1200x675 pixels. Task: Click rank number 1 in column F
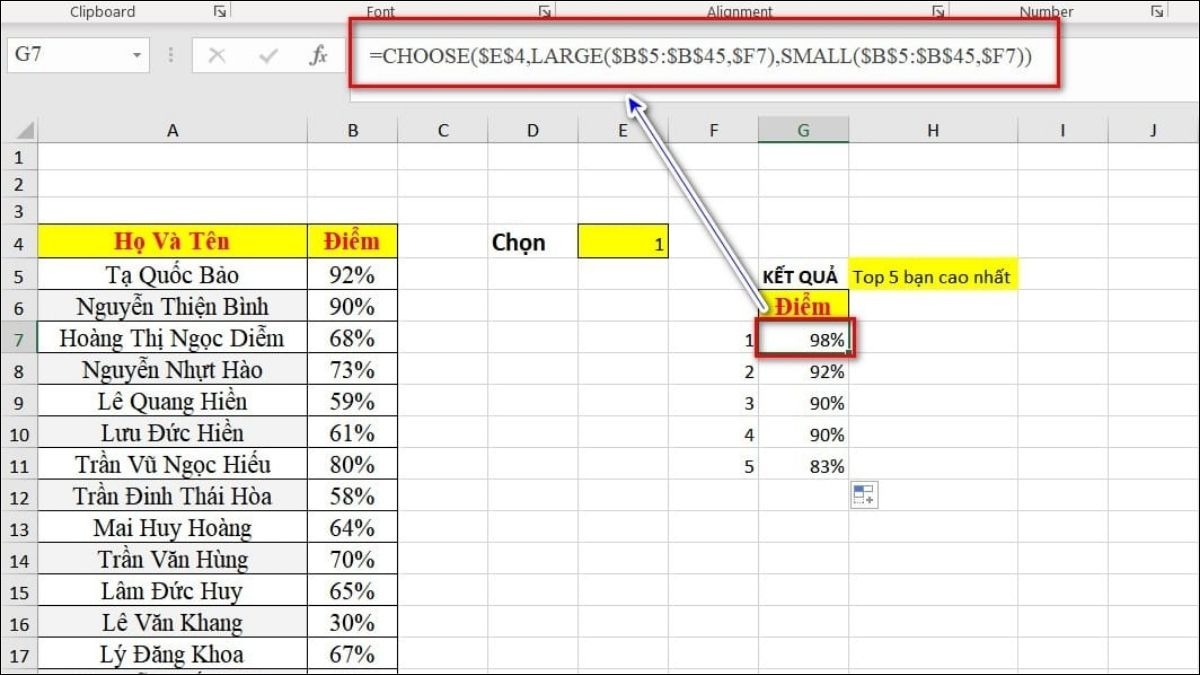(x=713, y=340)
